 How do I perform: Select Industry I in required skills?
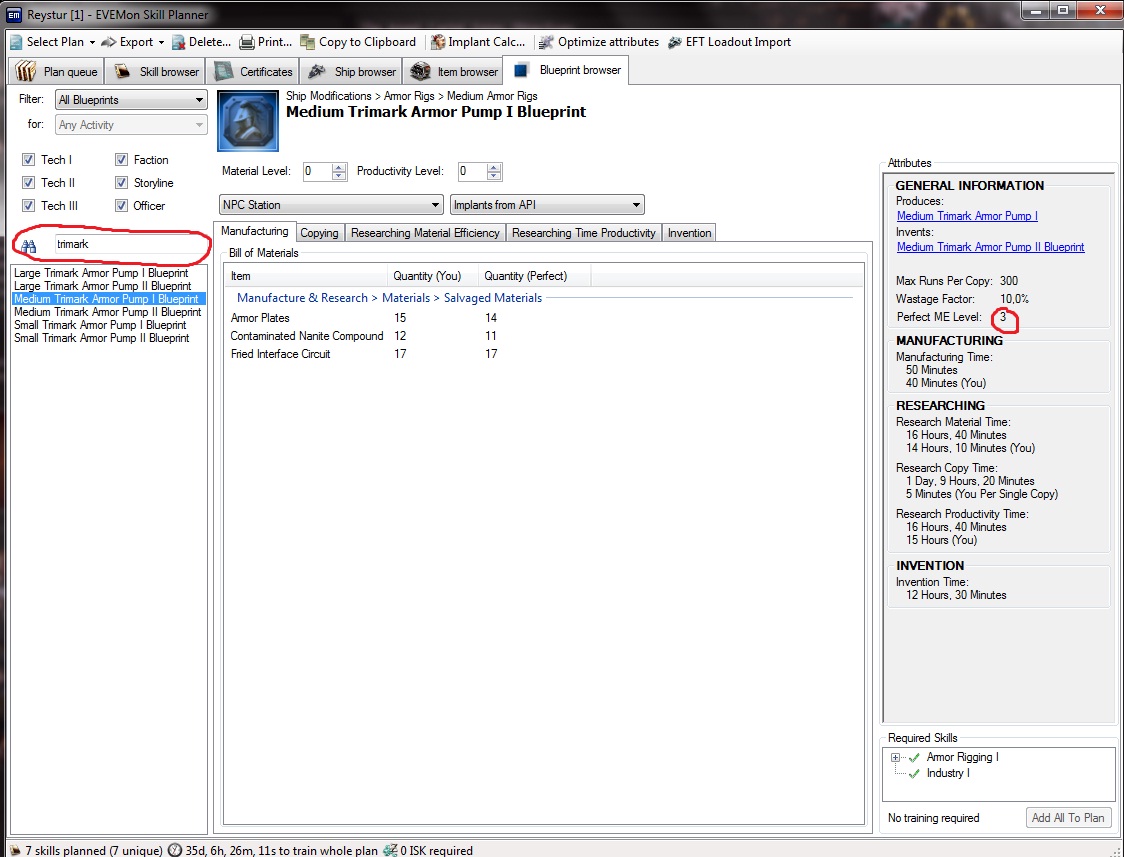click(948, 773)
